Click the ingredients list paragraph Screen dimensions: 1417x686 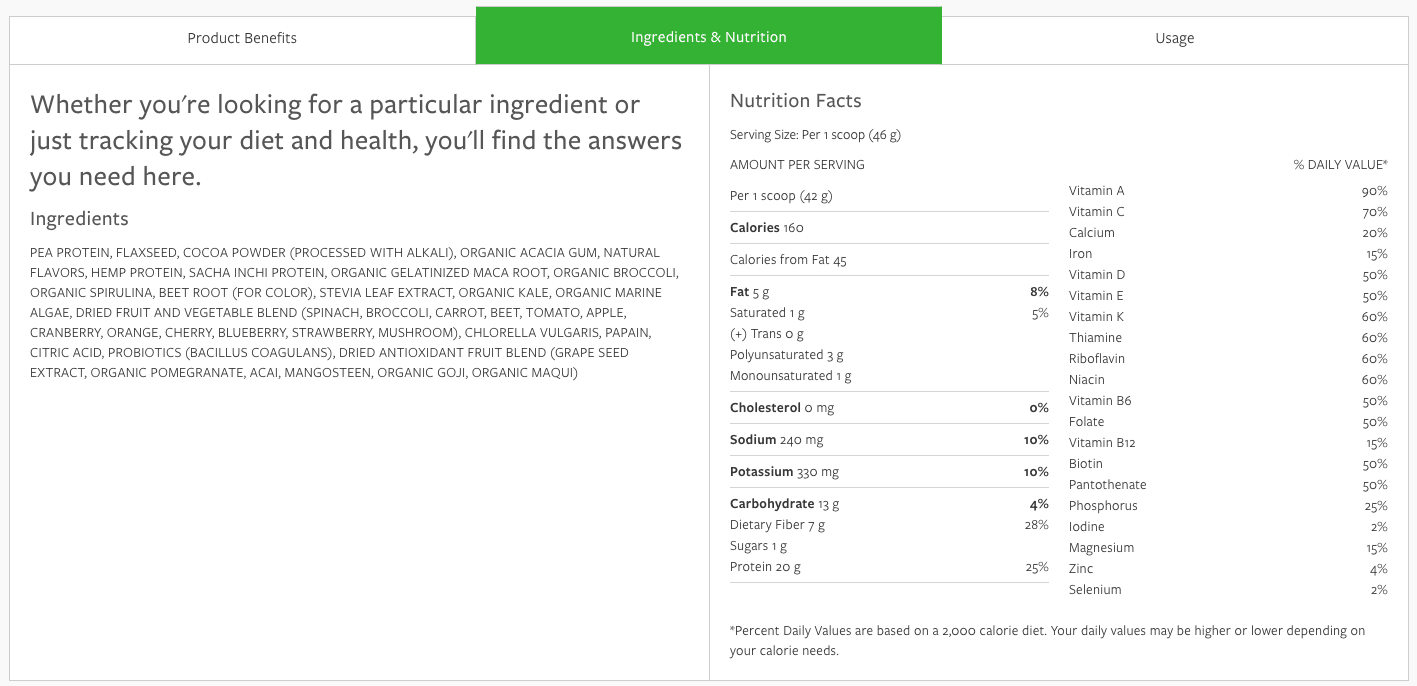(x=355, y=313)
